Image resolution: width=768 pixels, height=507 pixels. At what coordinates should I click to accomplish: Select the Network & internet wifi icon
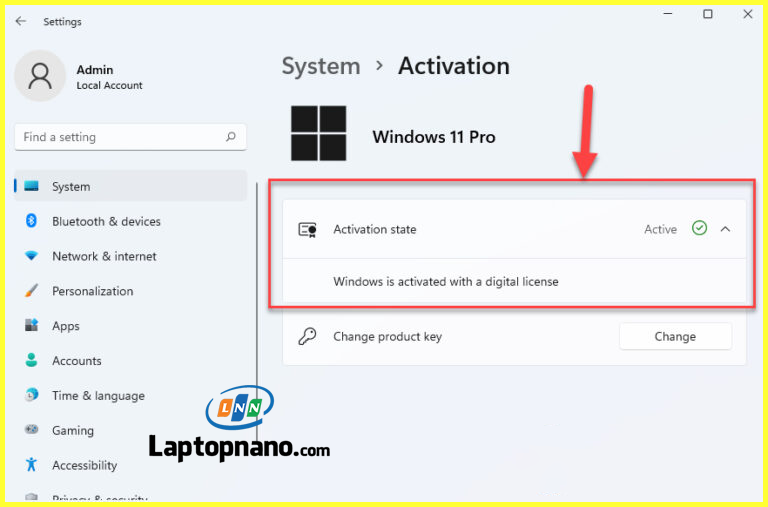click(31, 256)
